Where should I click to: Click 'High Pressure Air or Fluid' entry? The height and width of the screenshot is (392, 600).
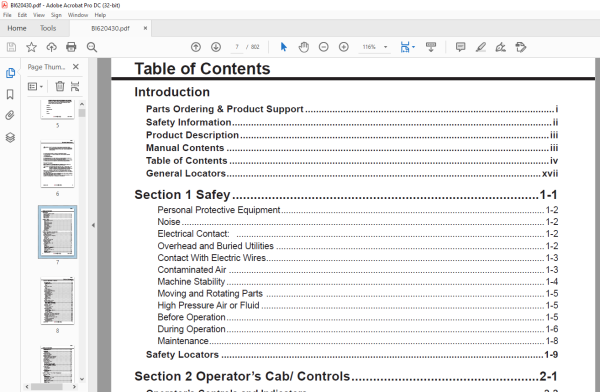(x=209, y=305)
